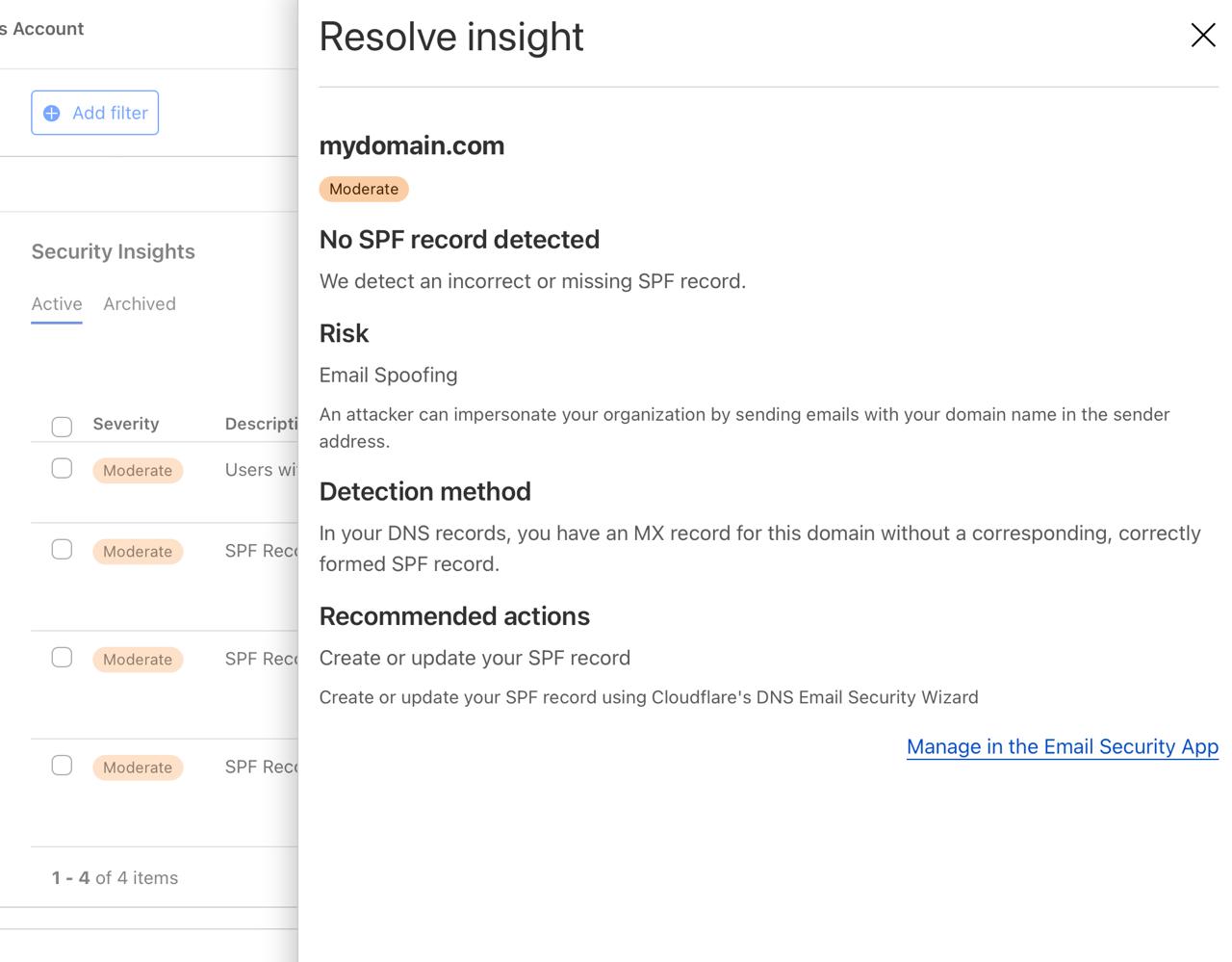The height and width of the screenshot is (962, 1232).
Task: Click the Severity column header
Action: click(126, 424)
